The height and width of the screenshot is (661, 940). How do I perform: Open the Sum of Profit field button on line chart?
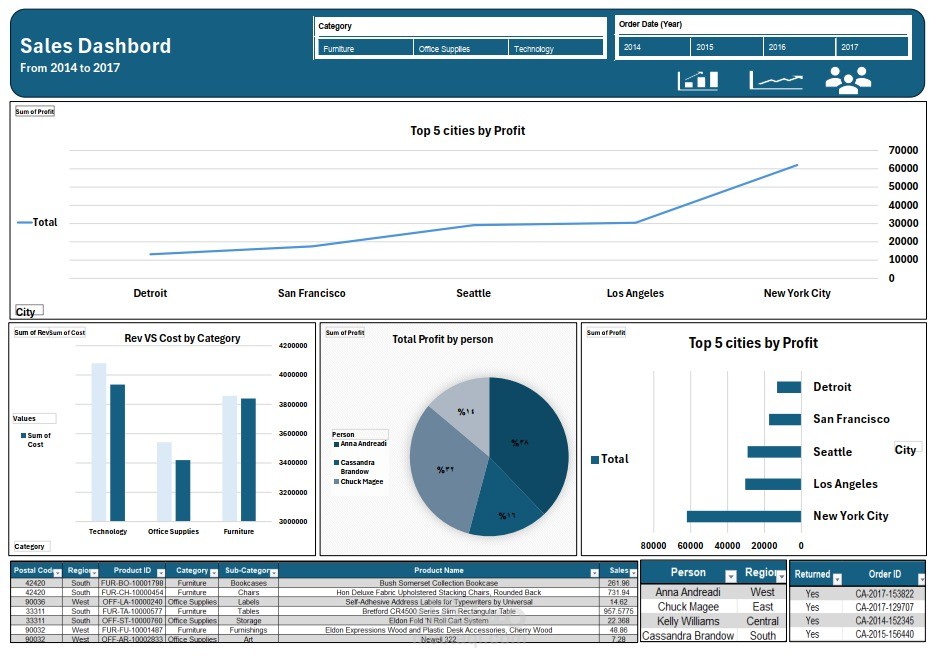34,111
